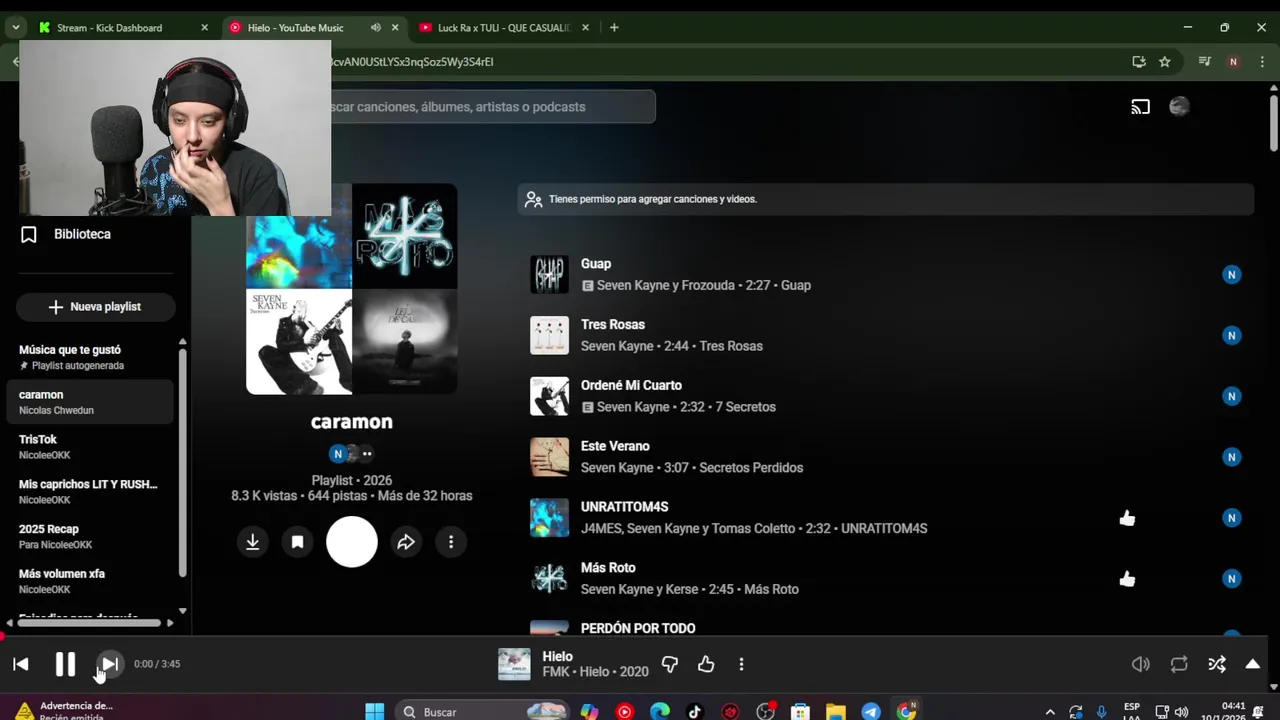Dislike the currently playing song Hielo

pos(670,664)
